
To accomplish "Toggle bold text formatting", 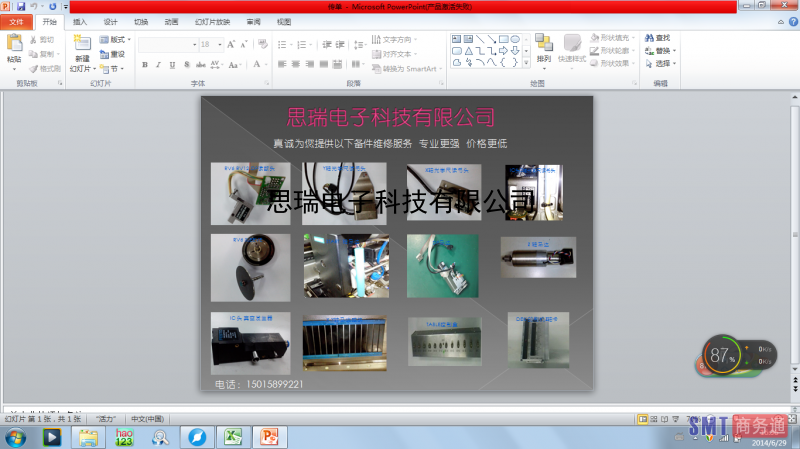I will pyautogui.click(x=145, y=65).
